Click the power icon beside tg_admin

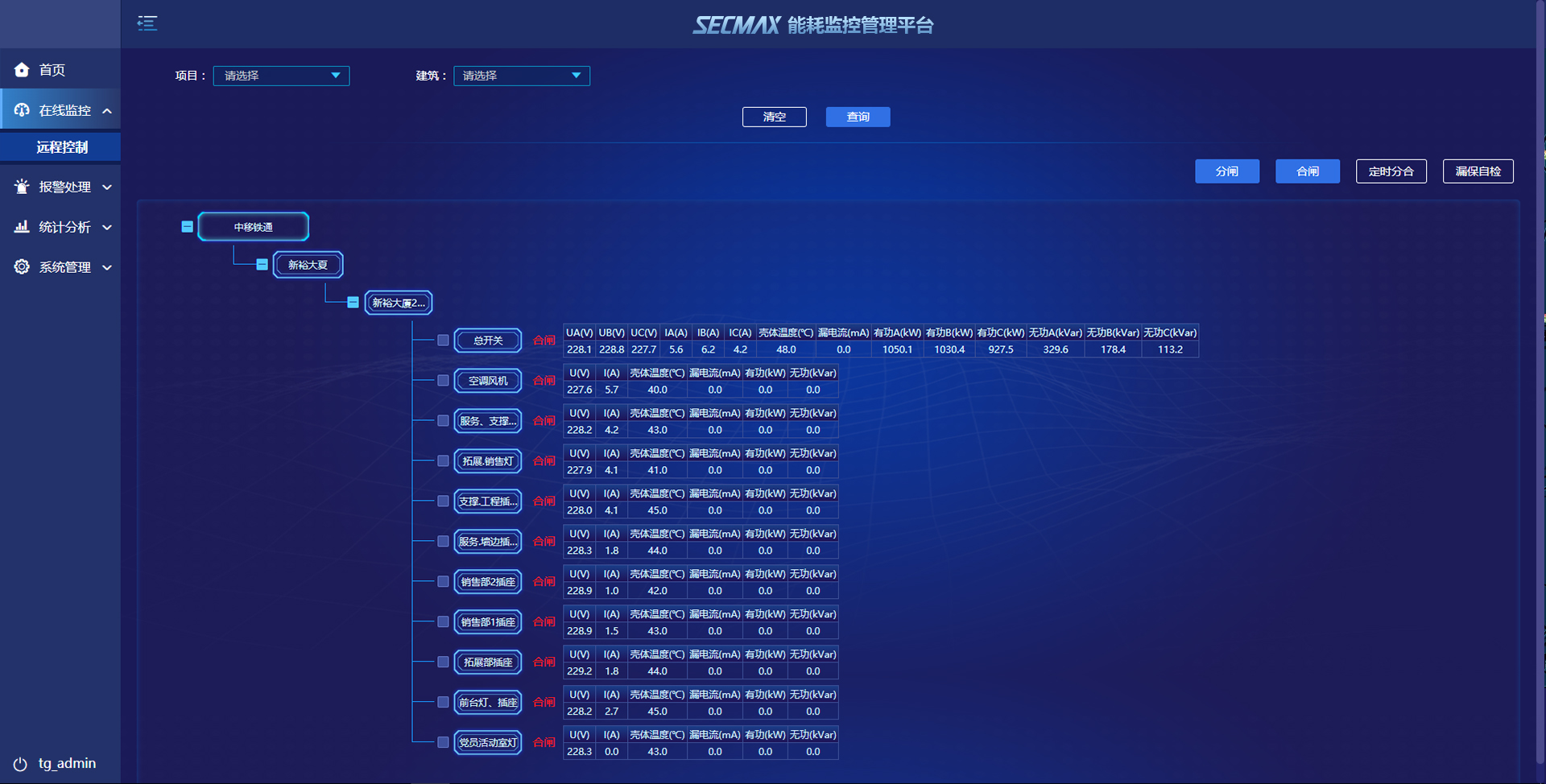point(20,764)
